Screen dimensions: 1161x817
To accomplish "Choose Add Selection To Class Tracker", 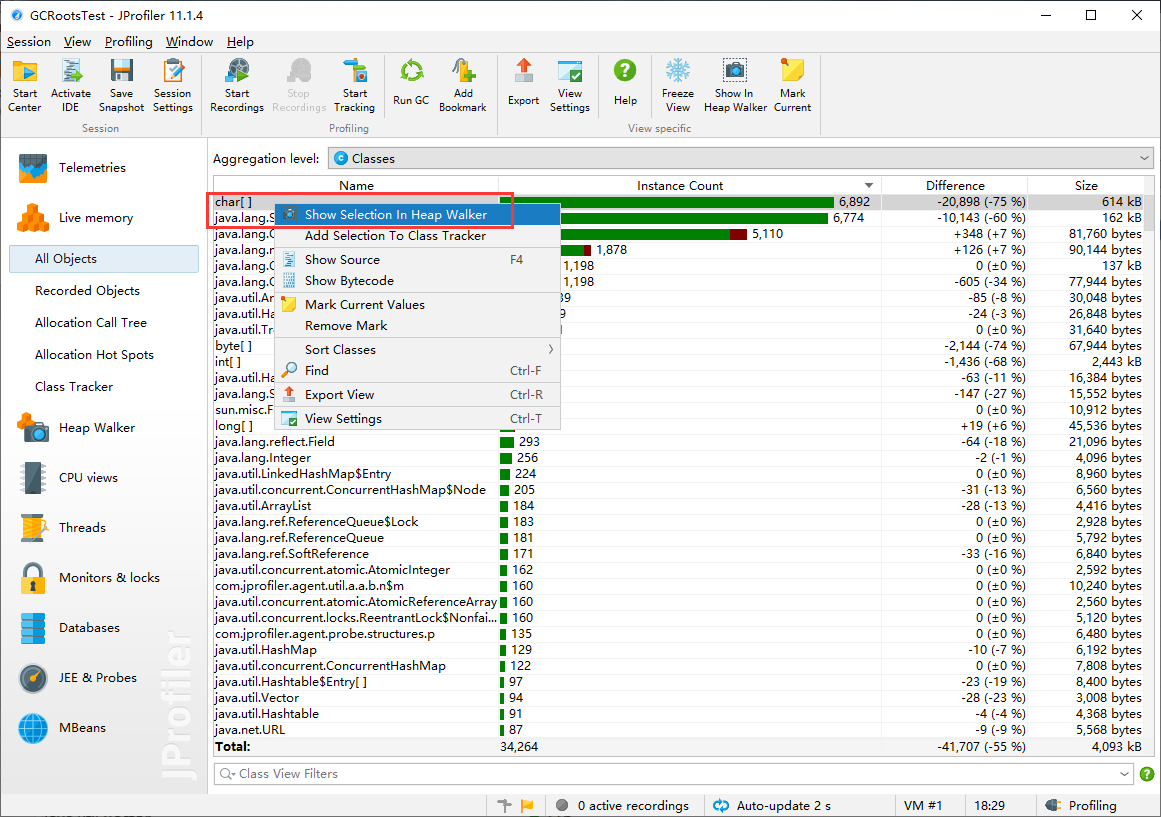I will [x=417, y=236].
